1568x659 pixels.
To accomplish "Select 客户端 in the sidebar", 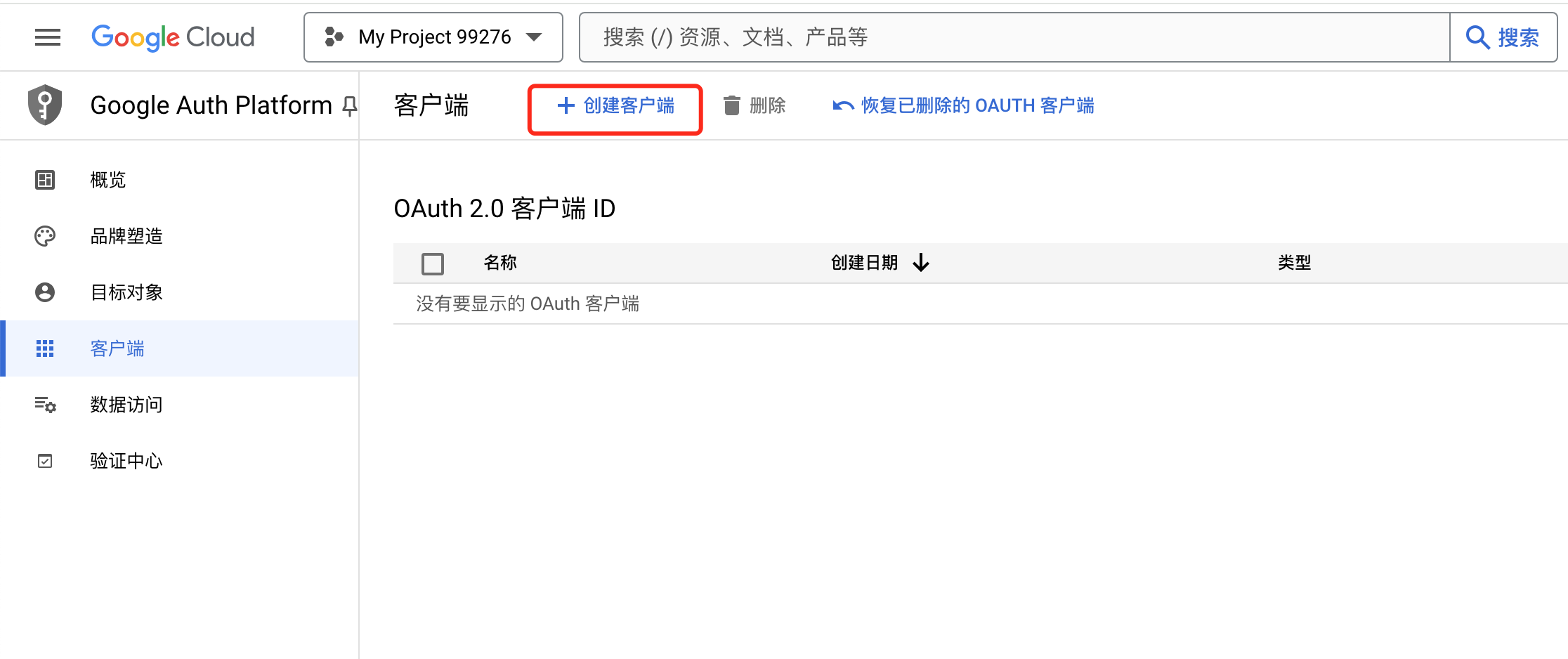I will tap(180, 348).
